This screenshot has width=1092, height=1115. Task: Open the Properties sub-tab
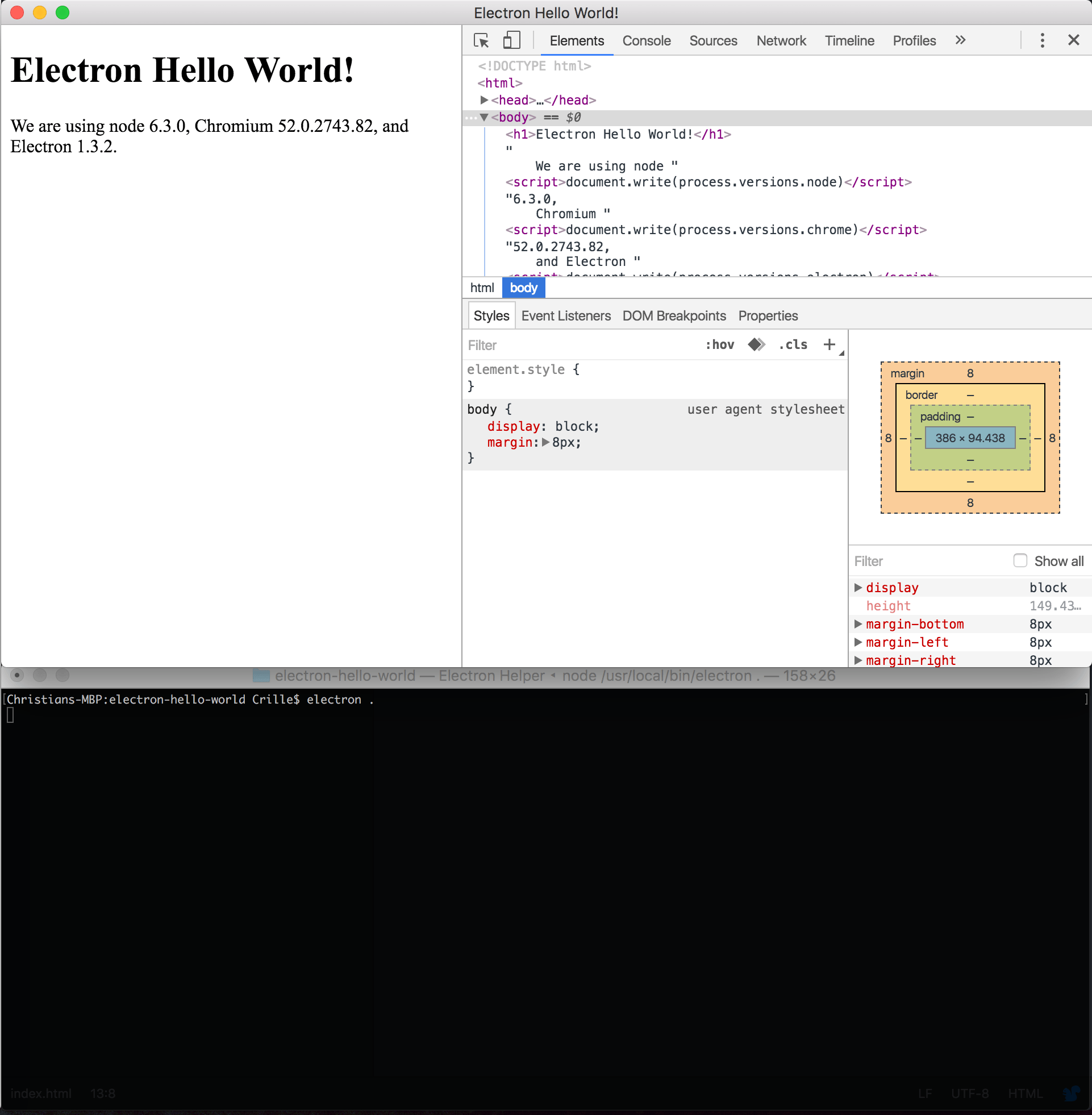(768, 316)
